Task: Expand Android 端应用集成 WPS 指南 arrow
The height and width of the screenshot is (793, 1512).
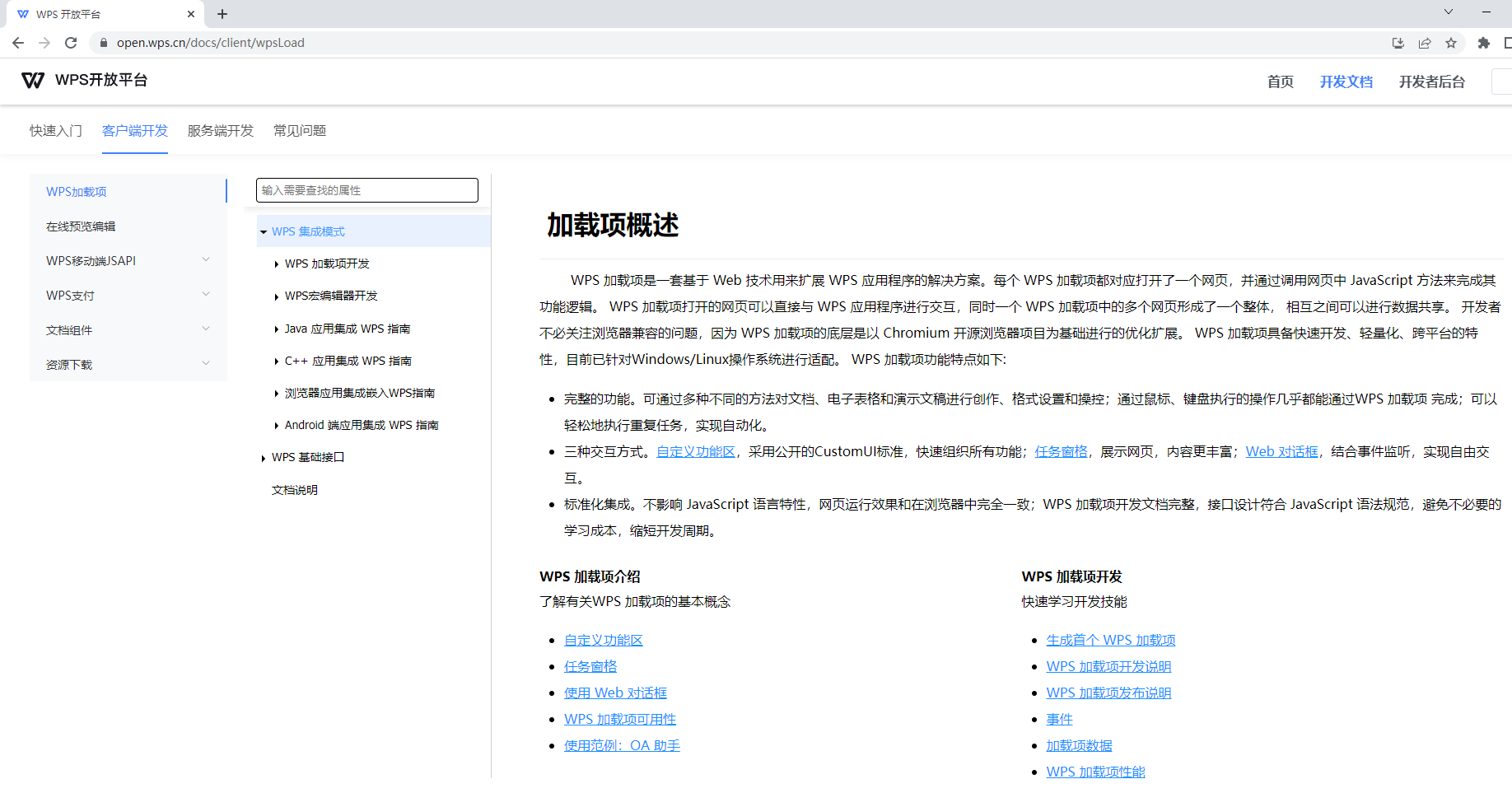Action: click(277, 426)
